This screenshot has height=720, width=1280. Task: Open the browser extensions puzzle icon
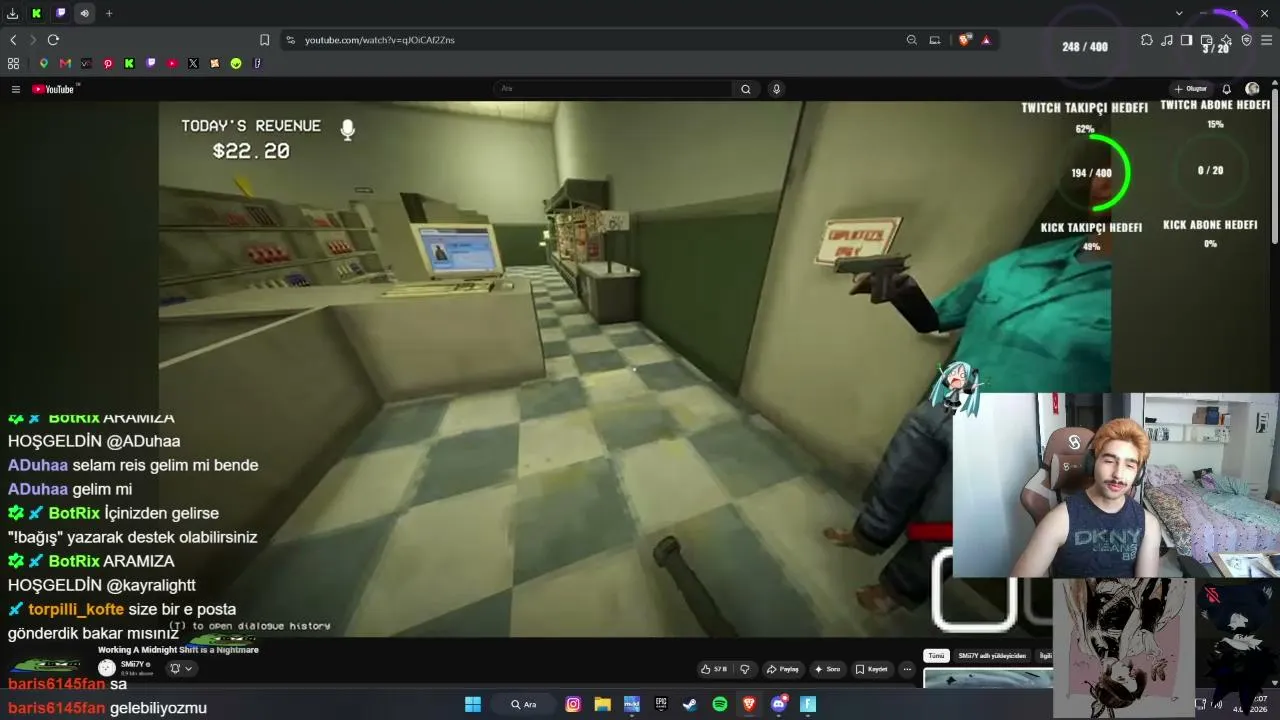pos(1146,40)
